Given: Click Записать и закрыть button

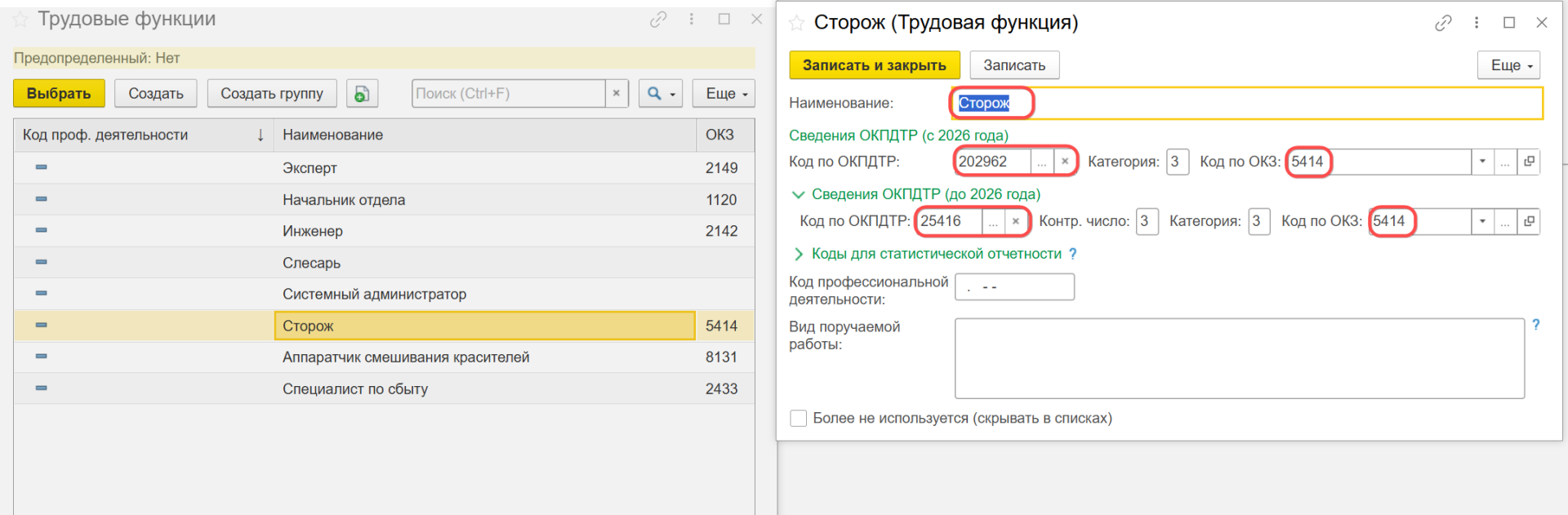Looking at the screenshot, I should point(875,65).
